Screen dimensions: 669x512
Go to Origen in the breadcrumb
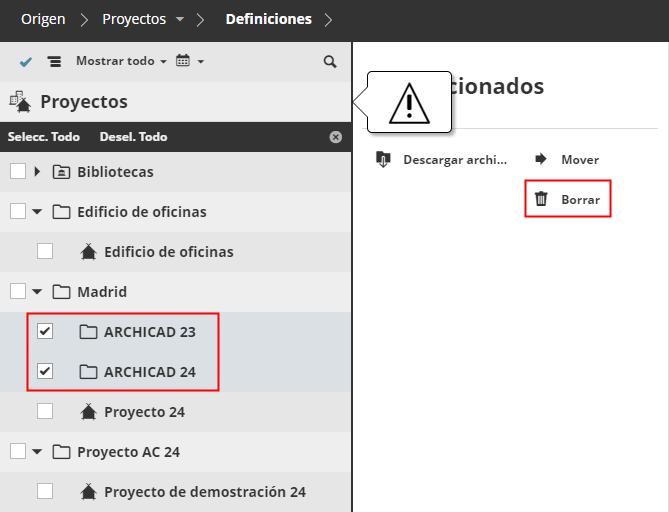pos(43,19)
